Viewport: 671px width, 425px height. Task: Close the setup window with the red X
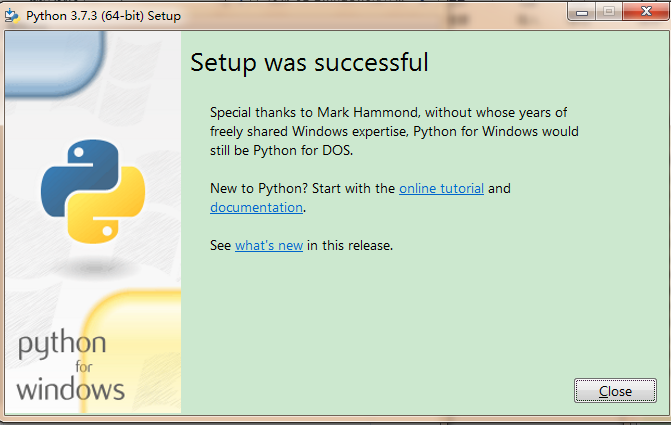pos(645,12)
